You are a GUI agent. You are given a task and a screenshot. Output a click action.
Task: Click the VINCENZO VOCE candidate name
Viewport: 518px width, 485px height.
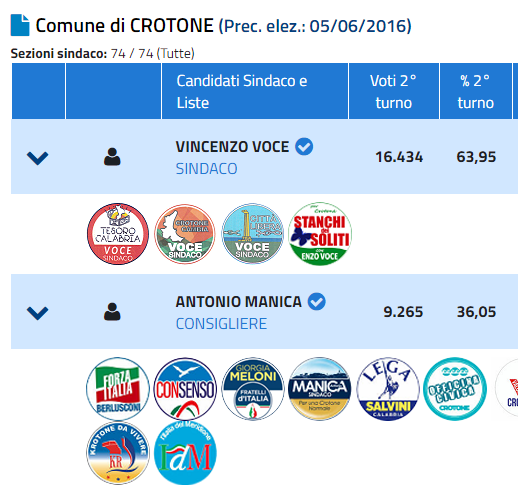tap(232, 147)
